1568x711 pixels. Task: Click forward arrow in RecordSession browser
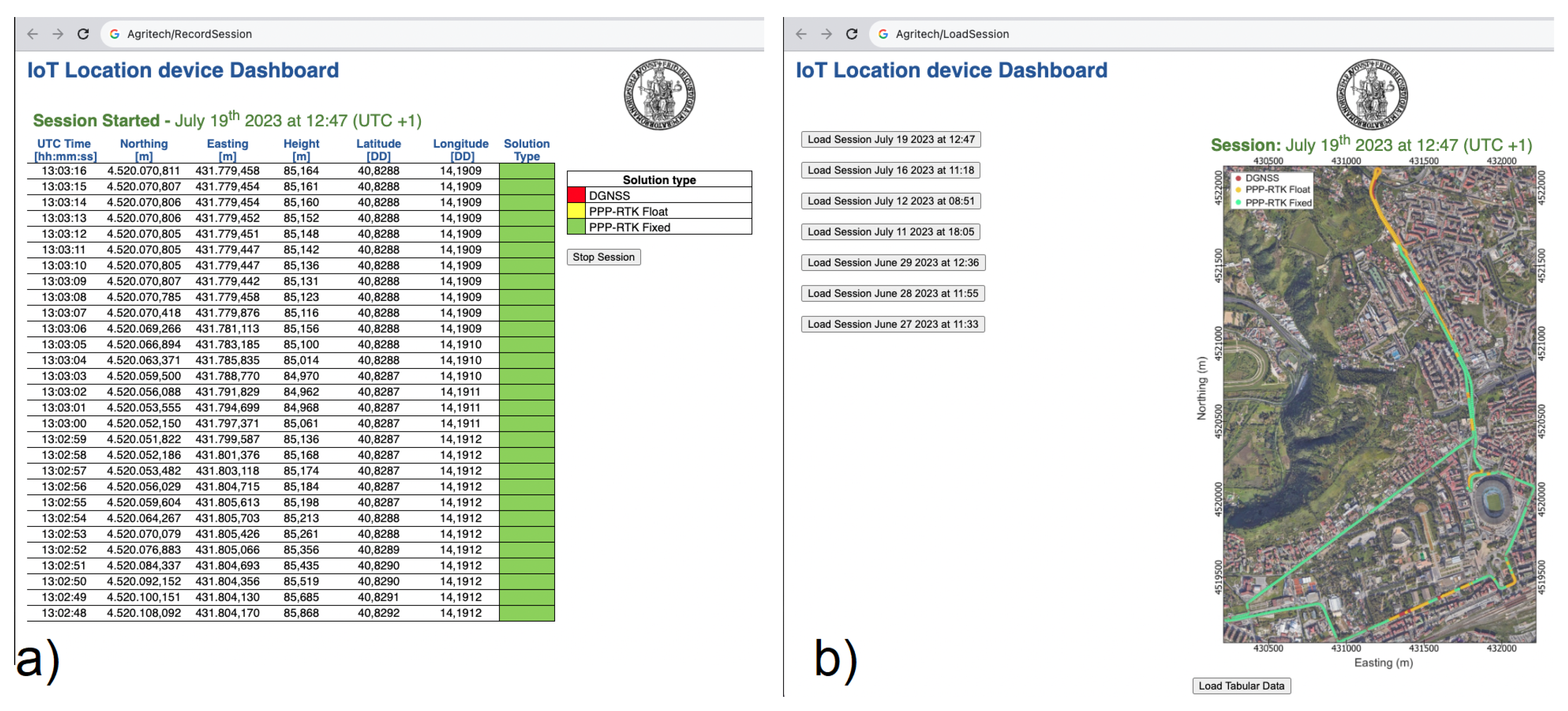click(58, 34)
